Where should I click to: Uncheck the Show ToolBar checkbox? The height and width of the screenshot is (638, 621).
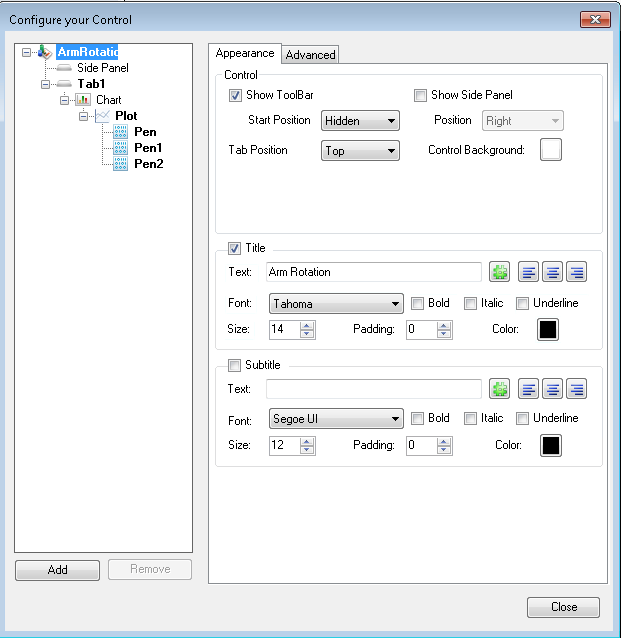coord(236,96)
